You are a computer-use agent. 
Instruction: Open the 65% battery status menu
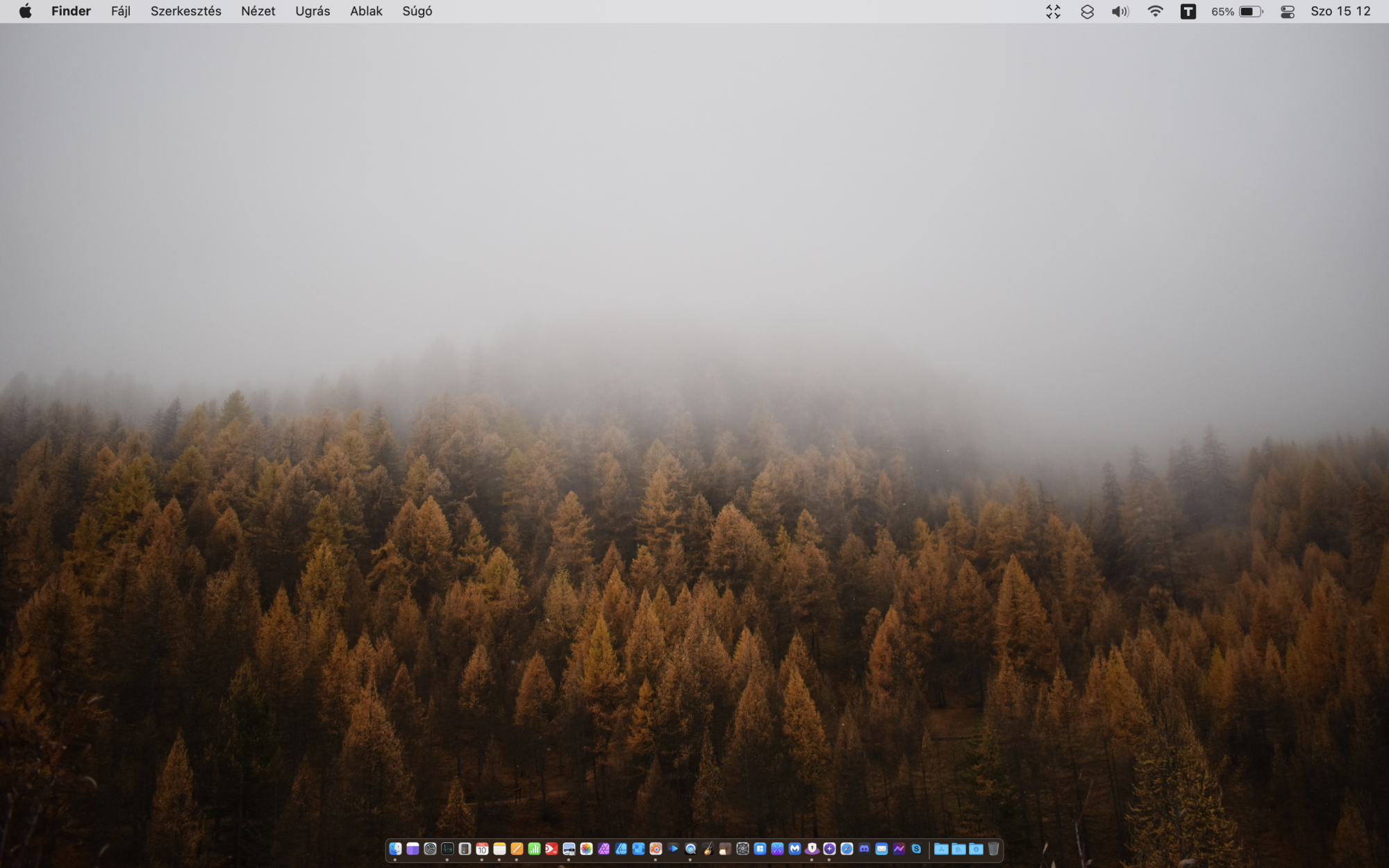(x=1237, y=12)
